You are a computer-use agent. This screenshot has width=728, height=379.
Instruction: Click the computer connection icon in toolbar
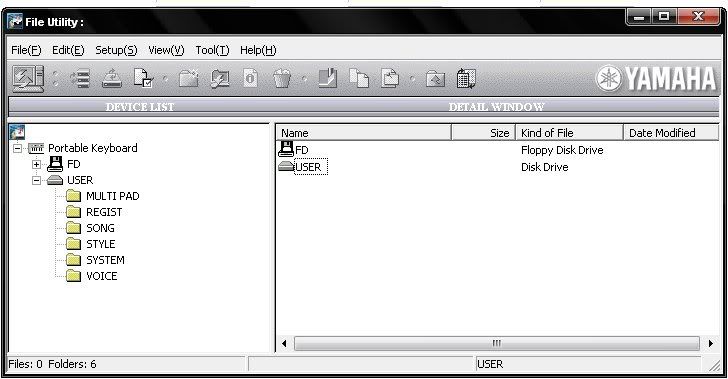28,78
